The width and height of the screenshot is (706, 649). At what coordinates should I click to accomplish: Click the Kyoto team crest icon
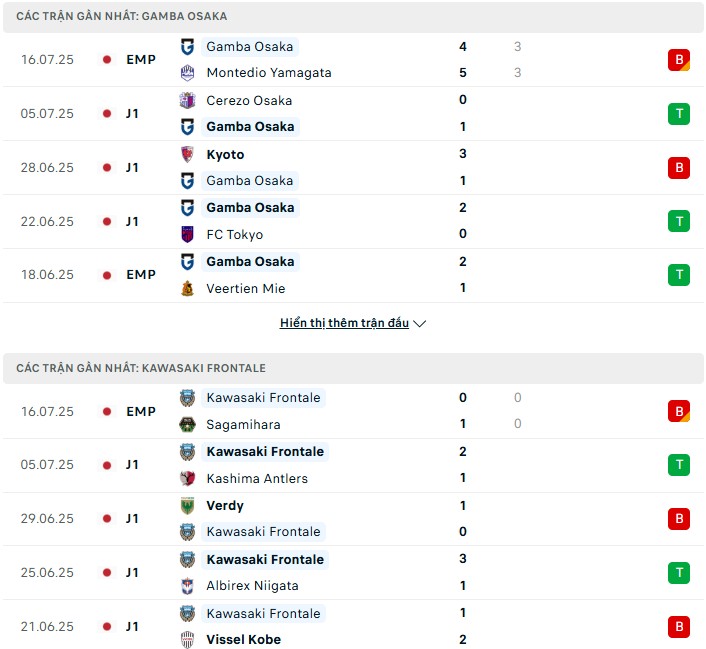pyautogui.click(x=187, y=154)
